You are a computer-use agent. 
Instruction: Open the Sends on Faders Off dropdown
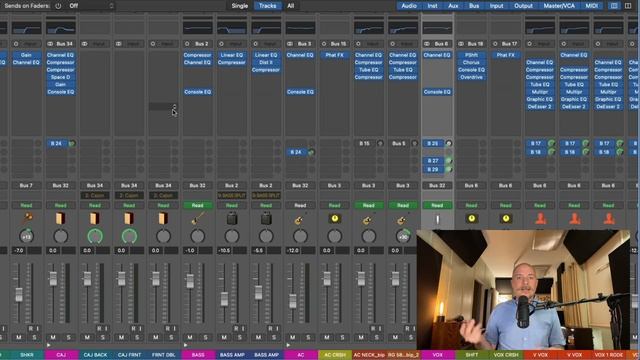[x=91, y=6]
